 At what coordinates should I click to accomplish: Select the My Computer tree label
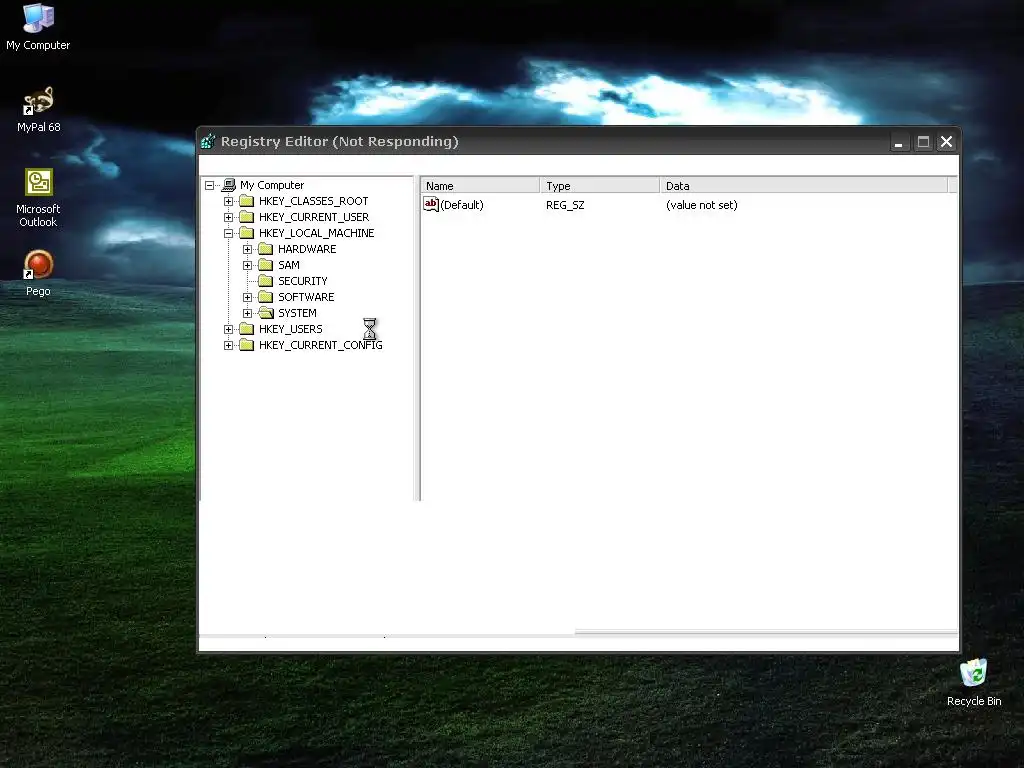click(272, 185)
